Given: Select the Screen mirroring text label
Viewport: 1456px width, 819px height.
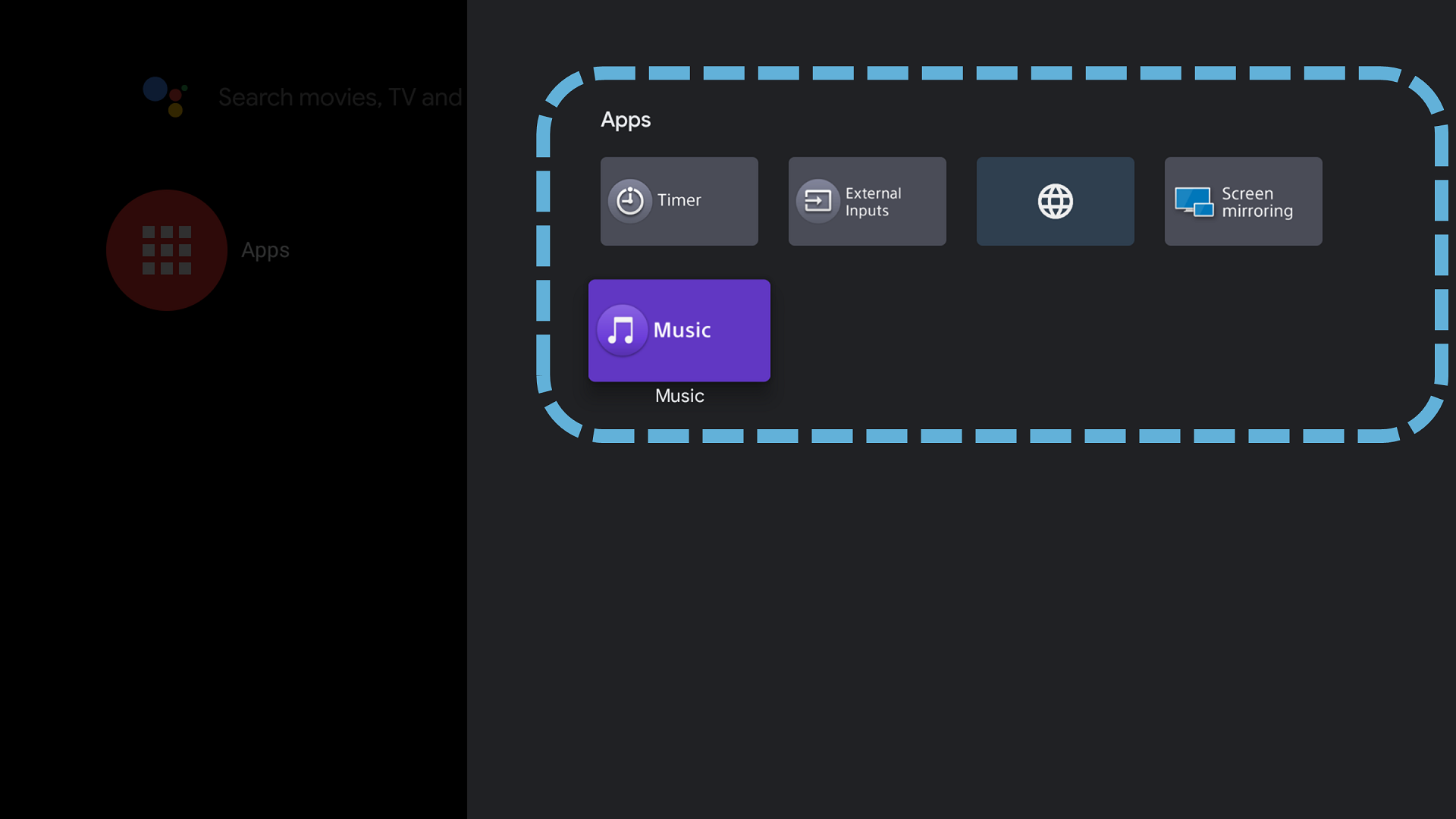Looking at the screenshot, I should click(1257, 202).
